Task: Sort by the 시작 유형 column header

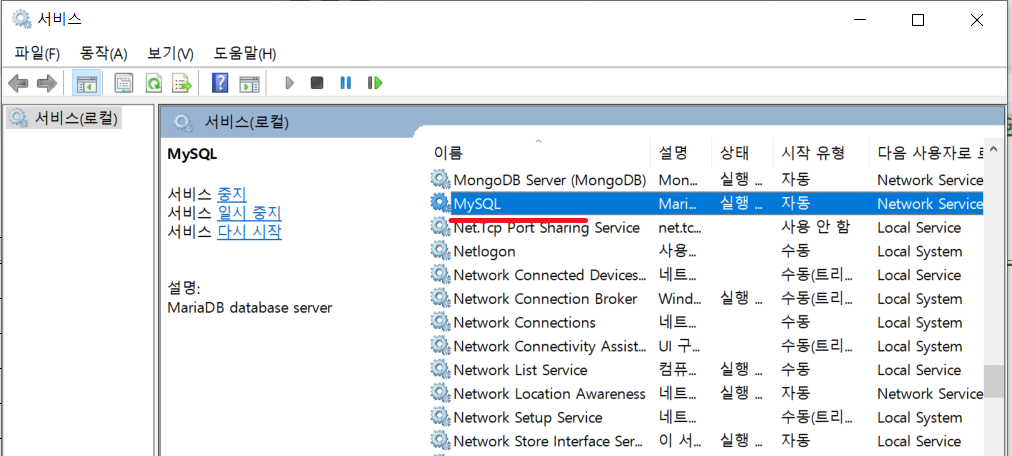Action: (820, 153)
